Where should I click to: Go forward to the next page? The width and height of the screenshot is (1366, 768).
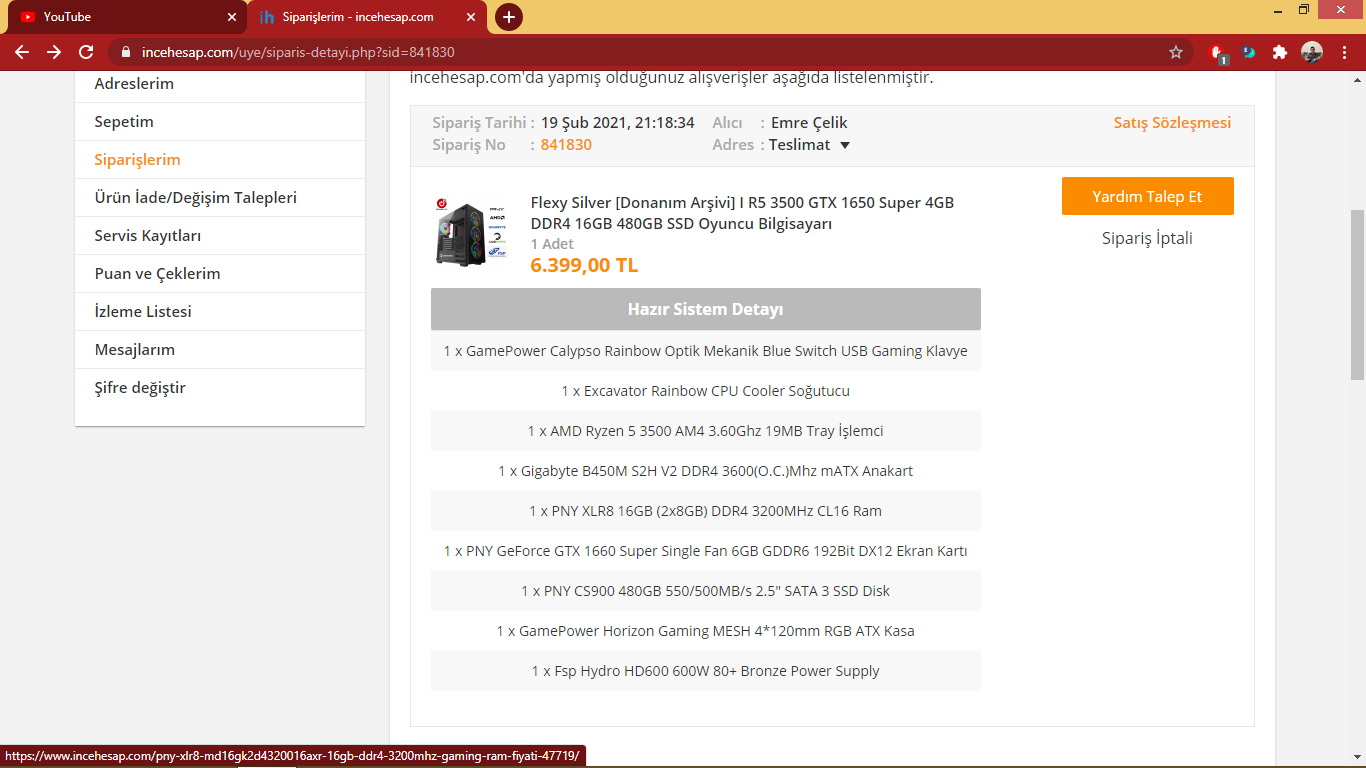[54, 52]
